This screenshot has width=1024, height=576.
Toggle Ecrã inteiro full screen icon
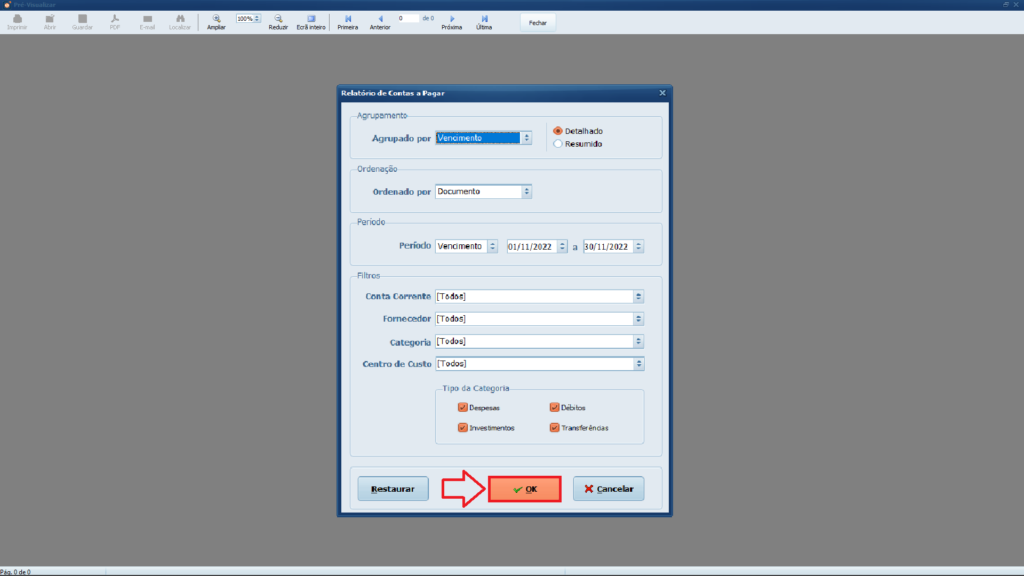[311, 22]
